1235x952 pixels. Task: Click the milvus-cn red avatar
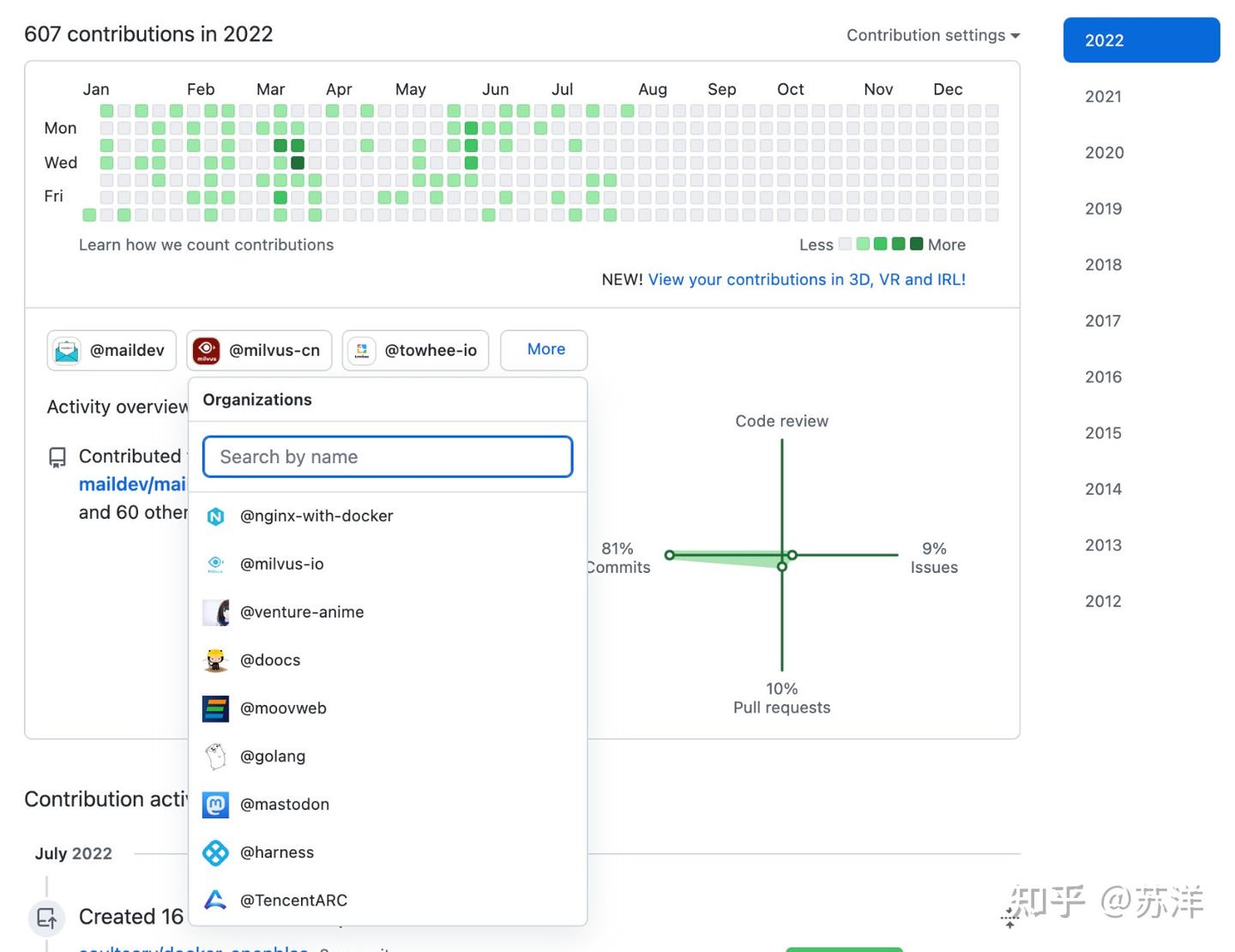click(x=206, y=351)
